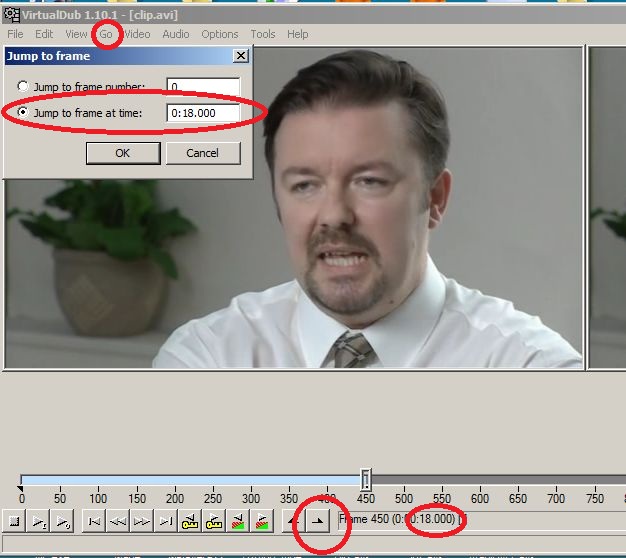Click the VirtualDub gear icon in the title bar

click(11, 15)
